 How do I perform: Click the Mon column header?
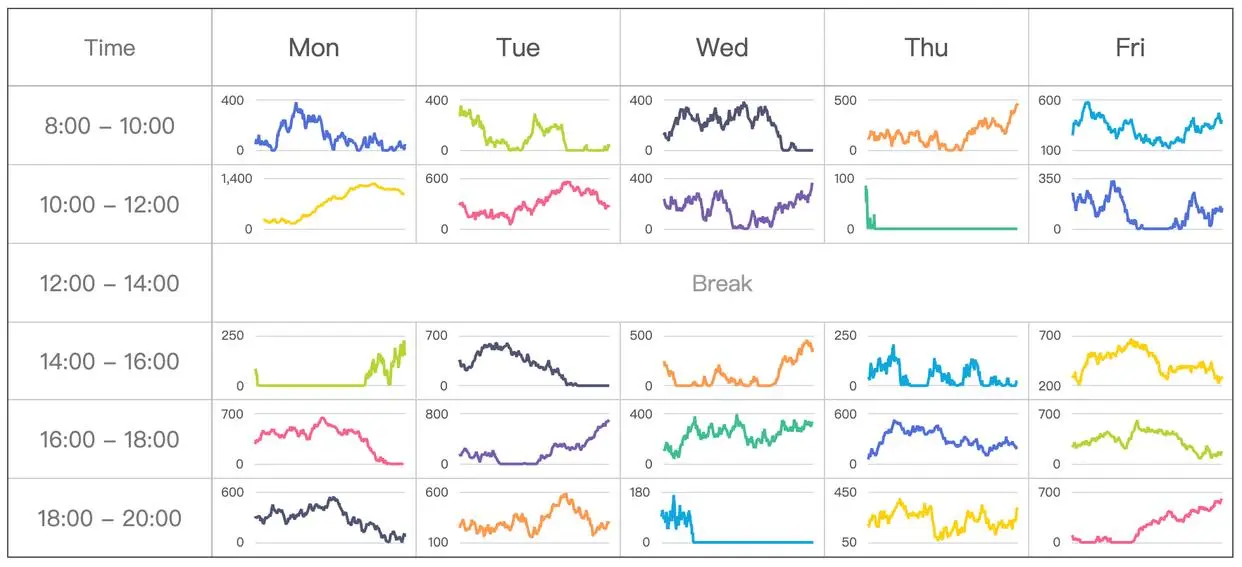coord(313,48)
